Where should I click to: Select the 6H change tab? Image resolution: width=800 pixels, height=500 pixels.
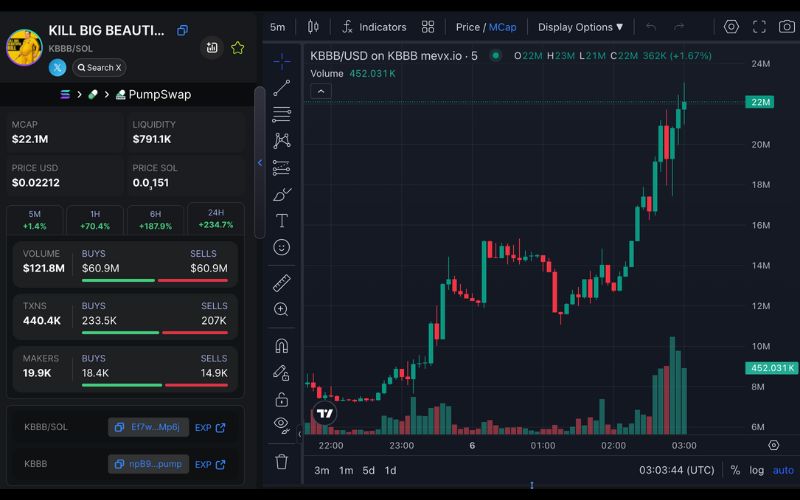pyautogui.click(x=156, y=220)
